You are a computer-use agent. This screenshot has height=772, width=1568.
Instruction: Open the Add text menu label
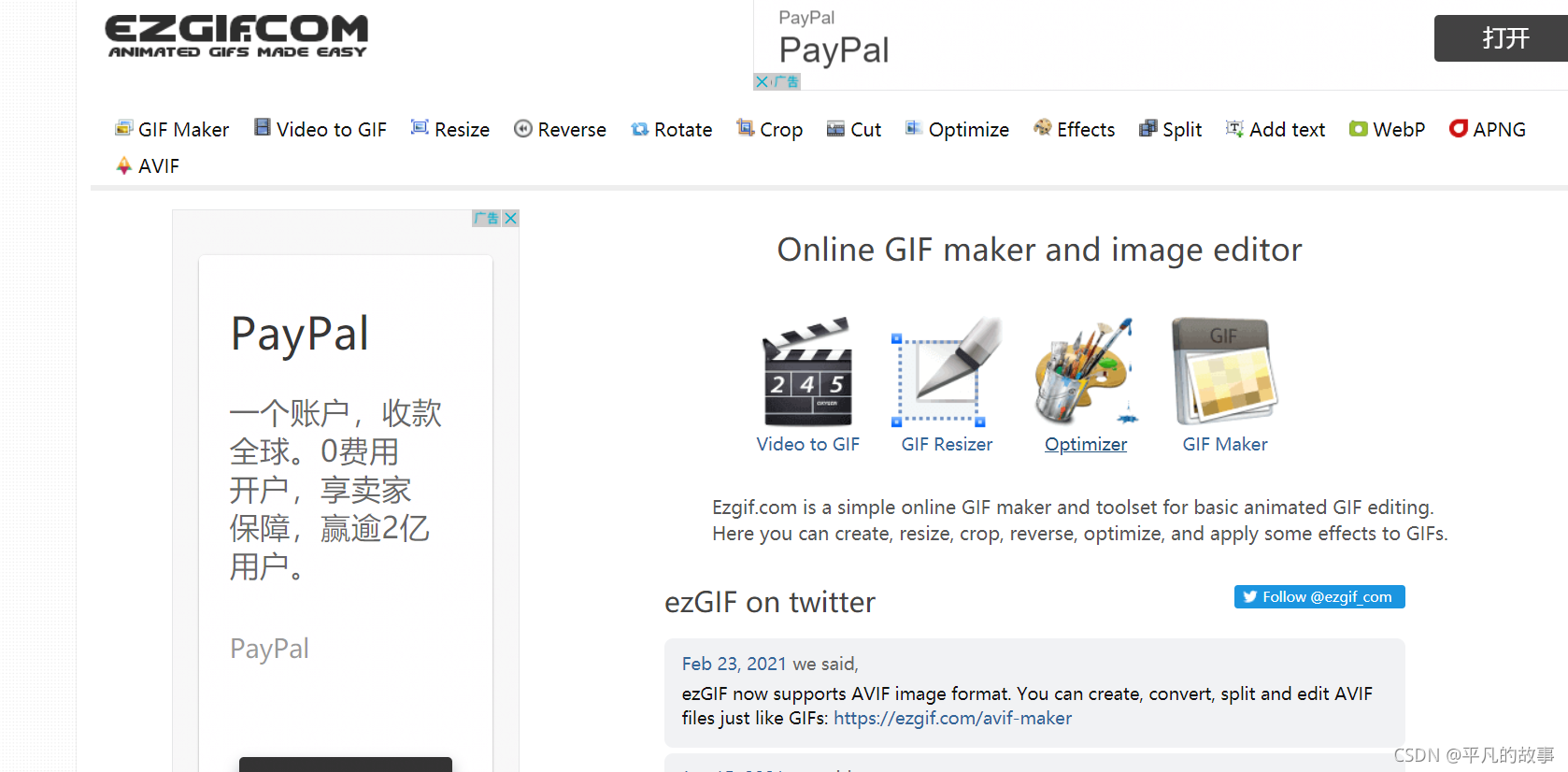pyautogui.click(x=1288, y=130)
